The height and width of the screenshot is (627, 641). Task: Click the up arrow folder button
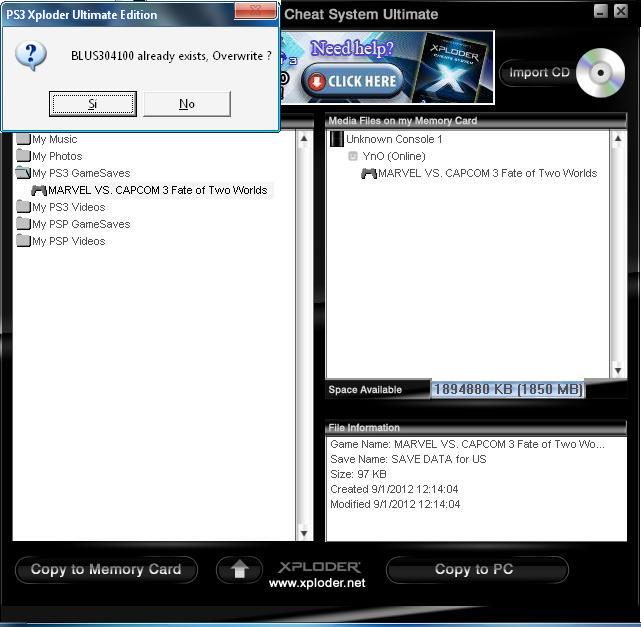tap(239, 570)
